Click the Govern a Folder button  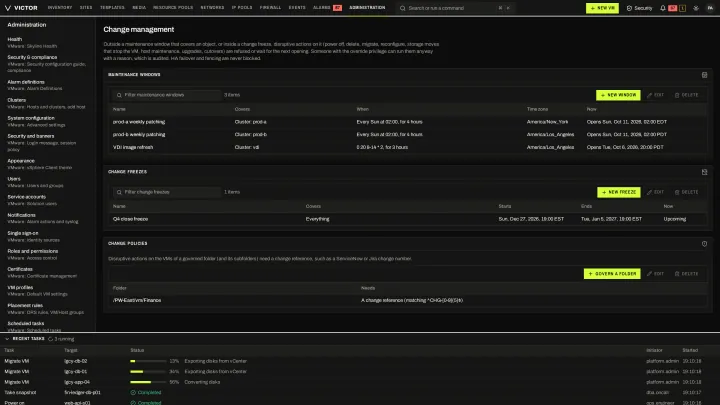pyautogui.click(x=612, y=274)
